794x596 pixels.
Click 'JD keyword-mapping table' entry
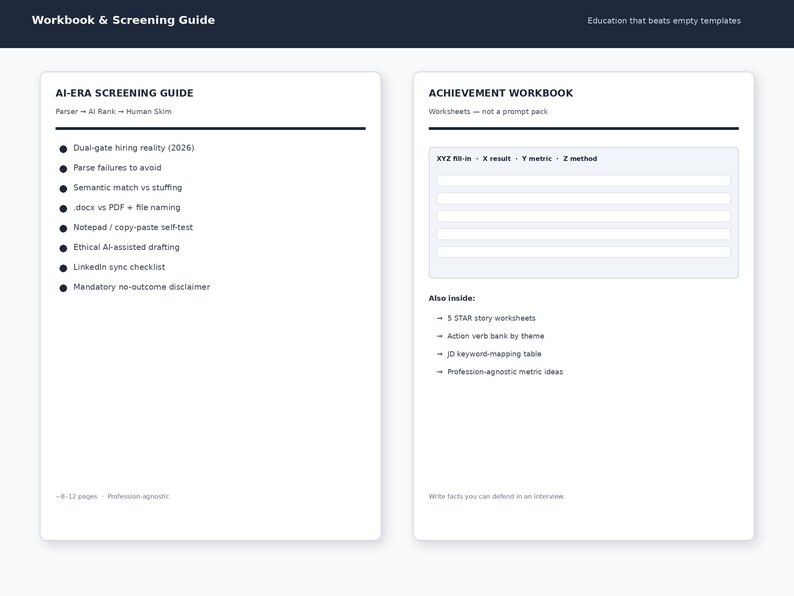[x=494, y=354]
